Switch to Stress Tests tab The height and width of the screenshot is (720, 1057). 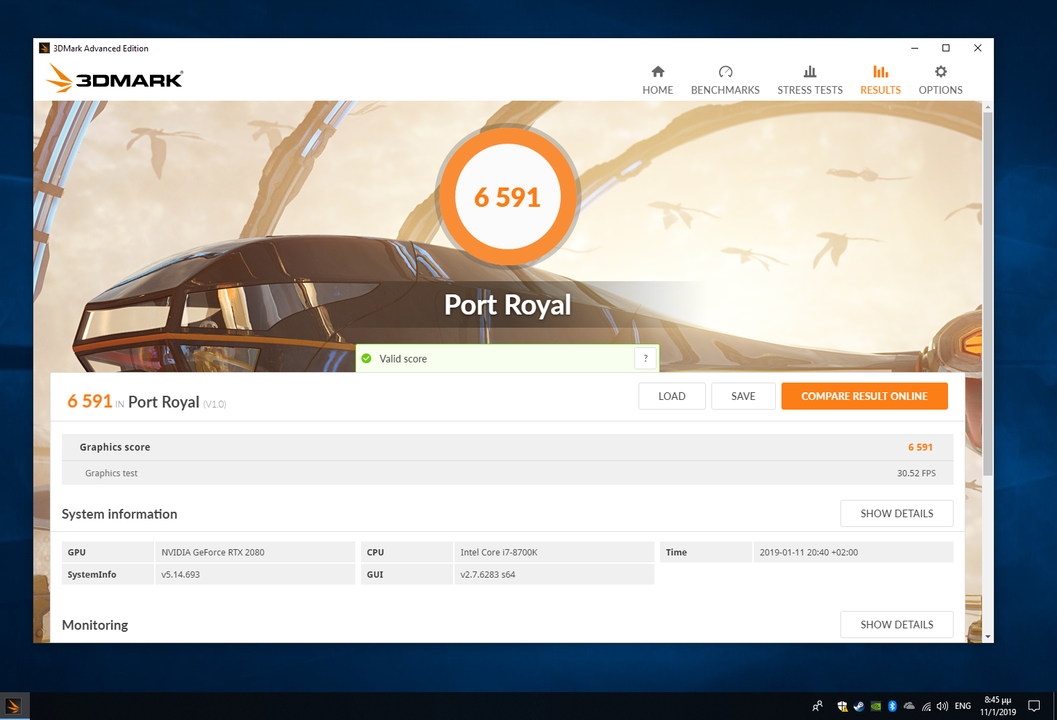point(810,80)
